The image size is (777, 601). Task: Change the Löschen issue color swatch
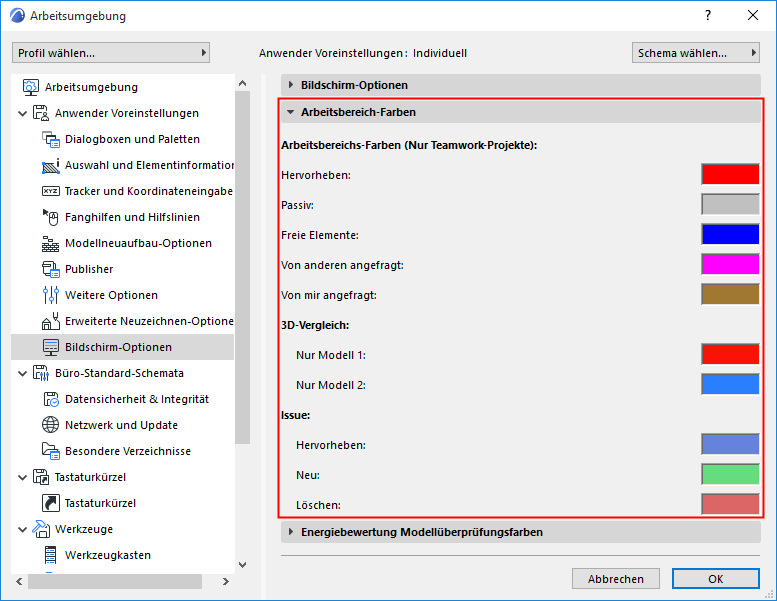click(730, 504)
